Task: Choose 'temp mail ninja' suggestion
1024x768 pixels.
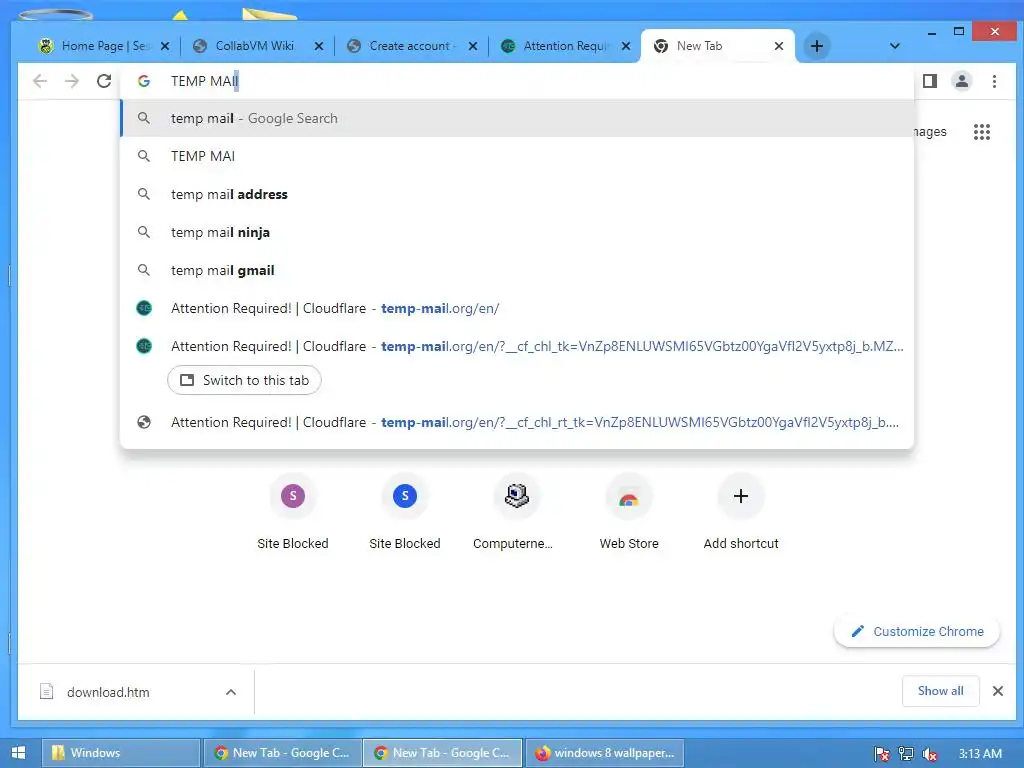Action: [517, 232]
